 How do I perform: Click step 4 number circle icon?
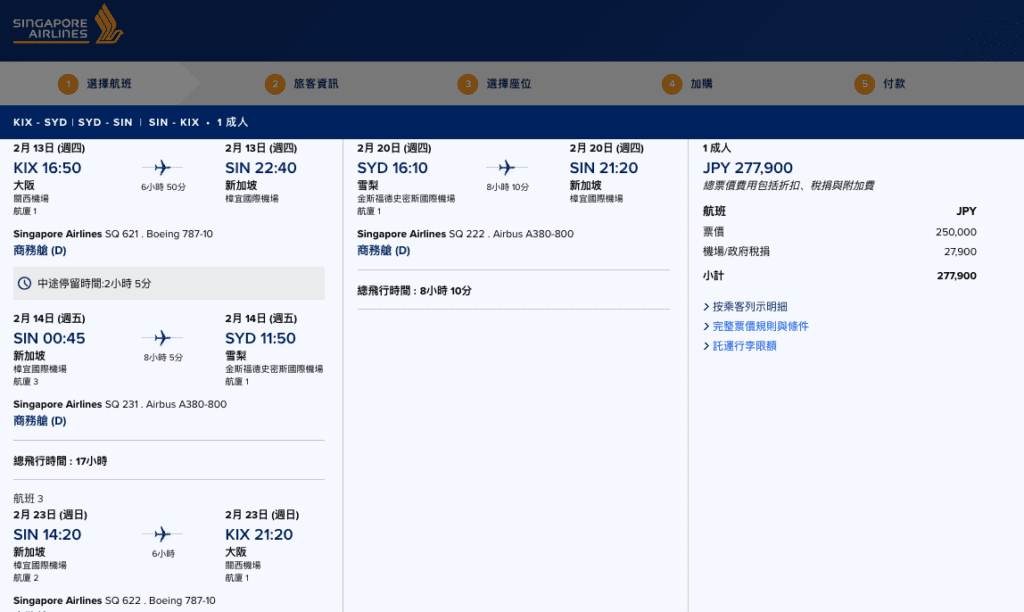[672, 84]
